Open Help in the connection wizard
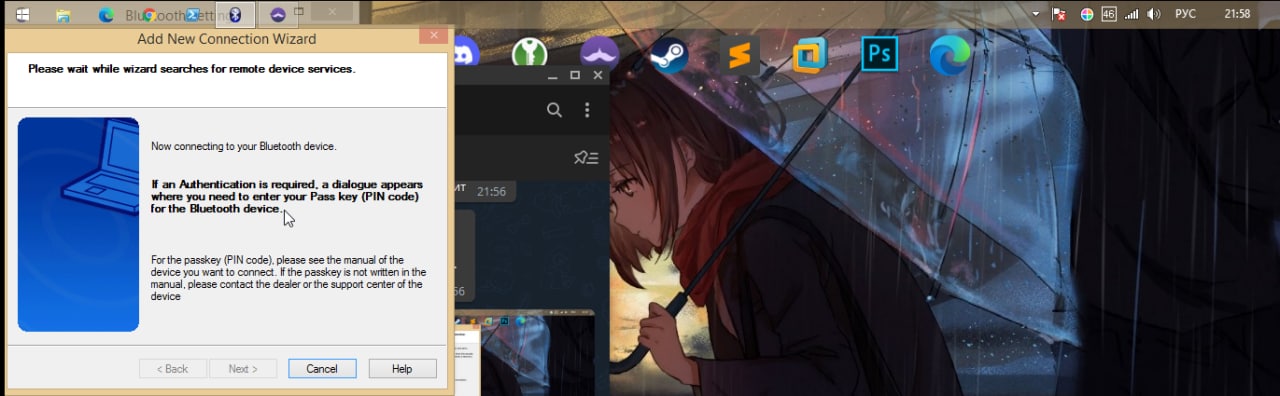 402,369
